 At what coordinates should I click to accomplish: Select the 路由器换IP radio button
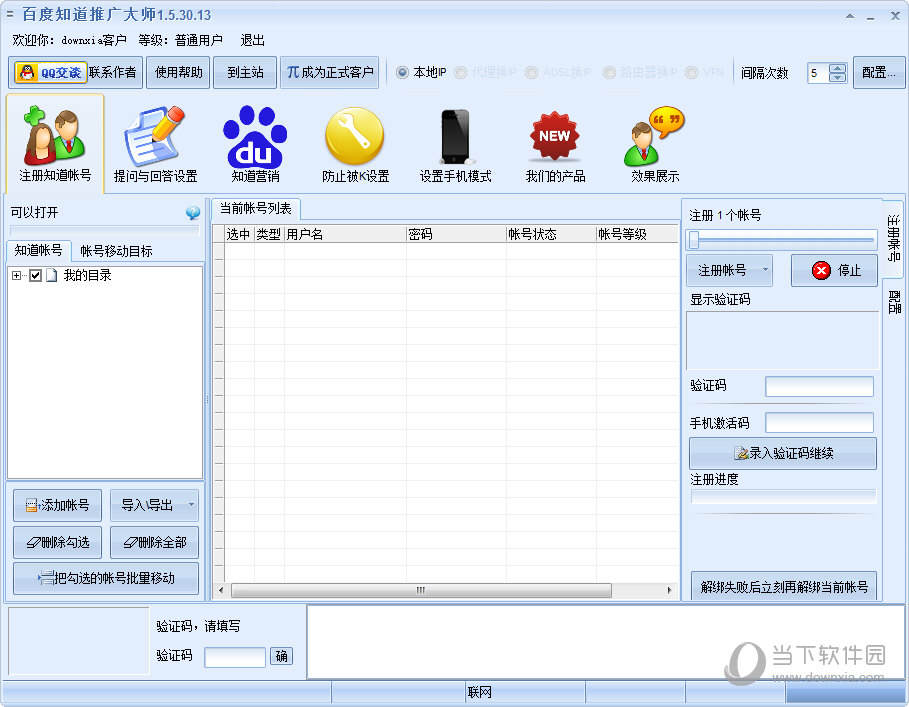pos(609,72)
